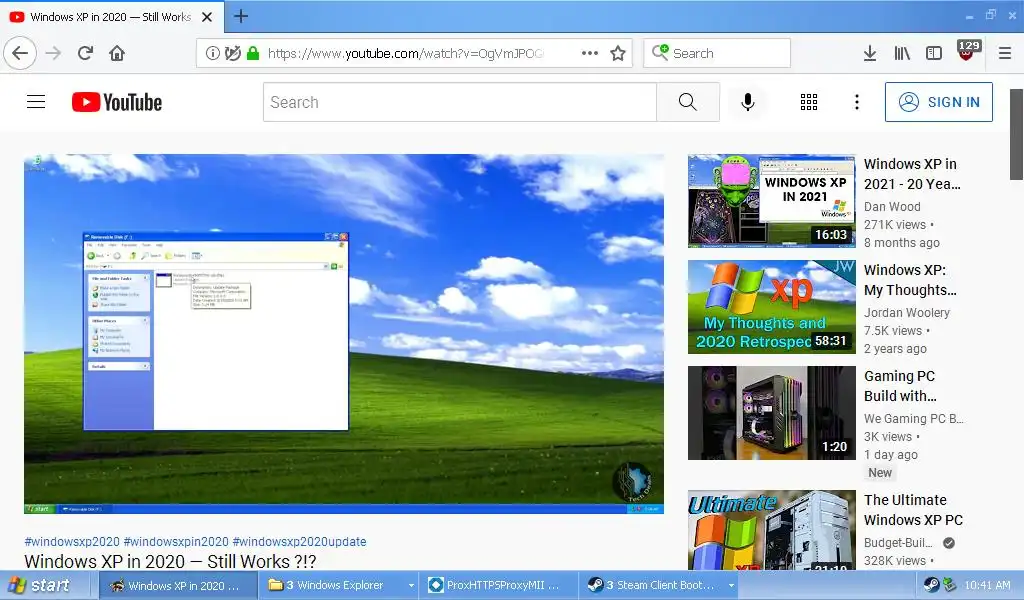1024x600 pixels.
Task: Click the Dan Wood channel name
Action: coord(892,206)
